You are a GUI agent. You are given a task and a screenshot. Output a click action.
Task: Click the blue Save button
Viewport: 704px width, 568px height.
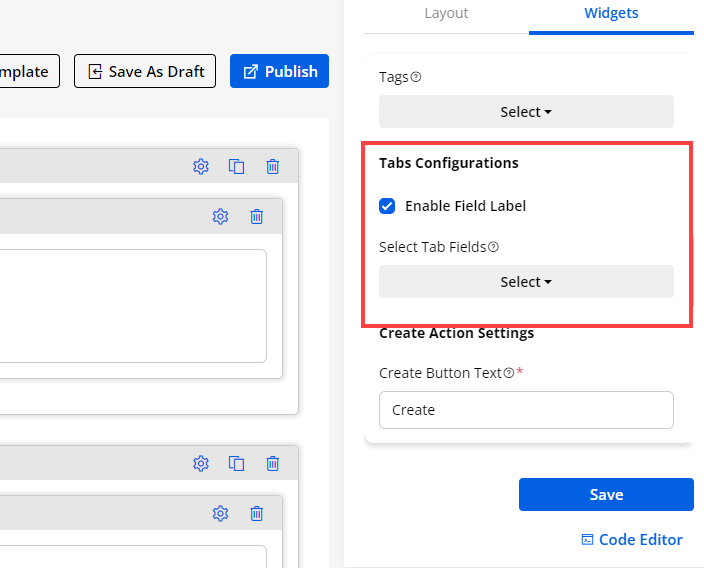click(x=606, y=494)
